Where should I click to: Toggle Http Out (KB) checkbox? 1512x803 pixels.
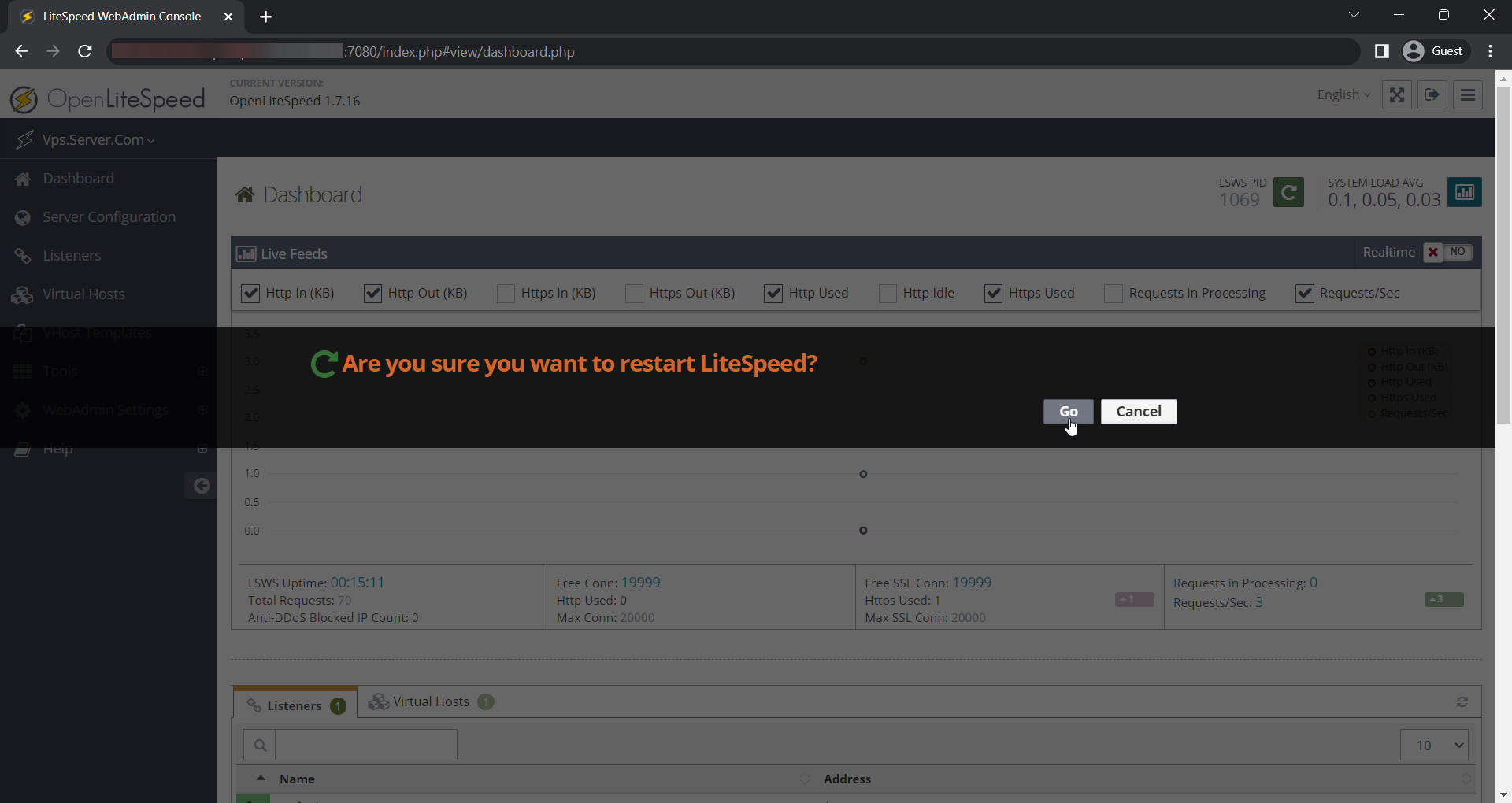click(372, 294)
